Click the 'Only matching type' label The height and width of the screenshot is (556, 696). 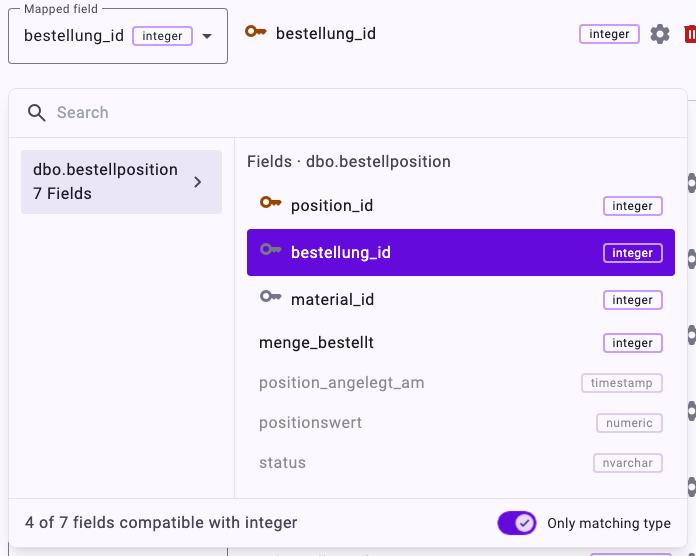[609, 523]
